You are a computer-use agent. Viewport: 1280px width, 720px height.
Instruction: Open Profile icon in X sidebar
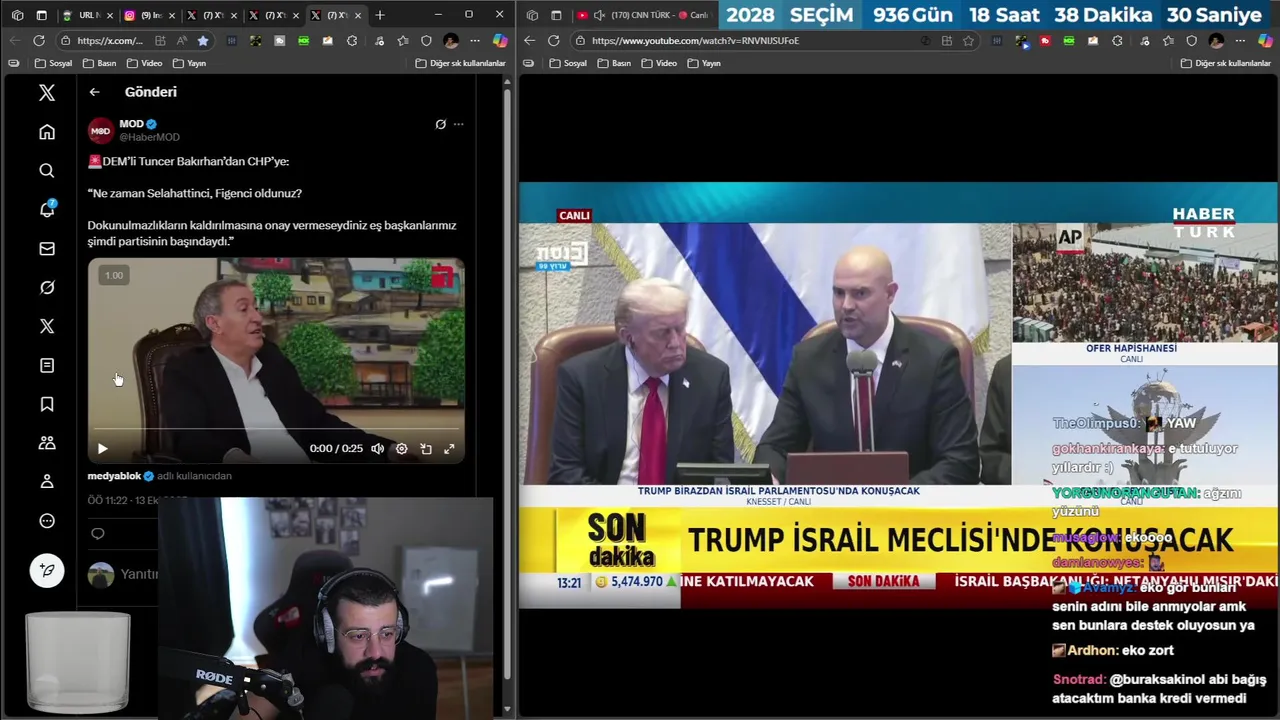(x=47, y=482)
